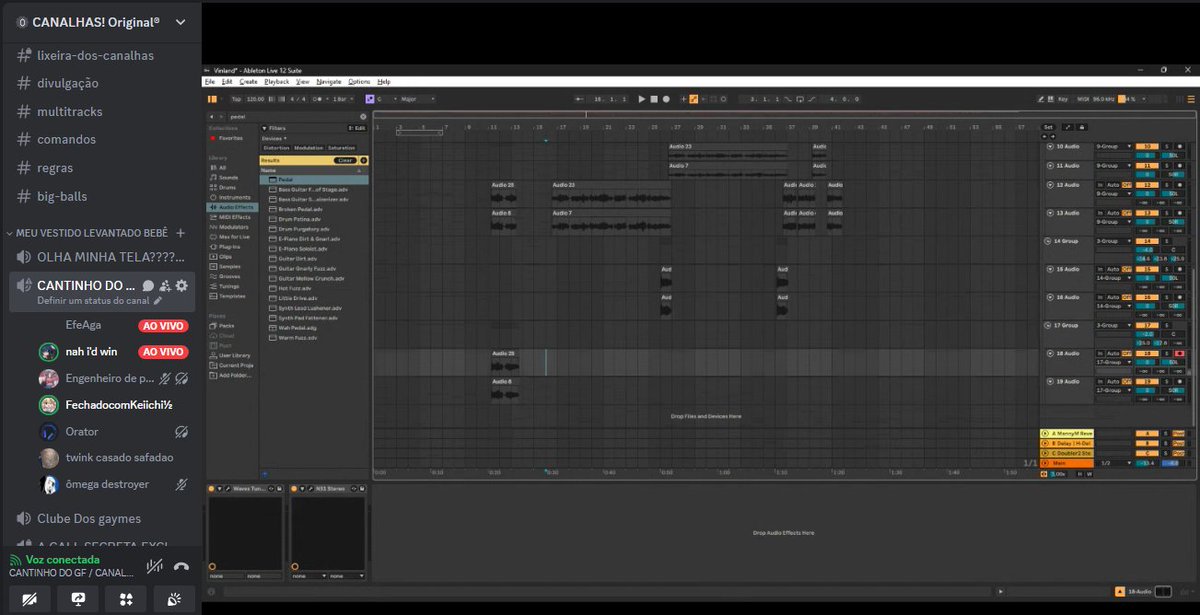
Task: Select Audio Effects browser category
Action: pos(233,207)
